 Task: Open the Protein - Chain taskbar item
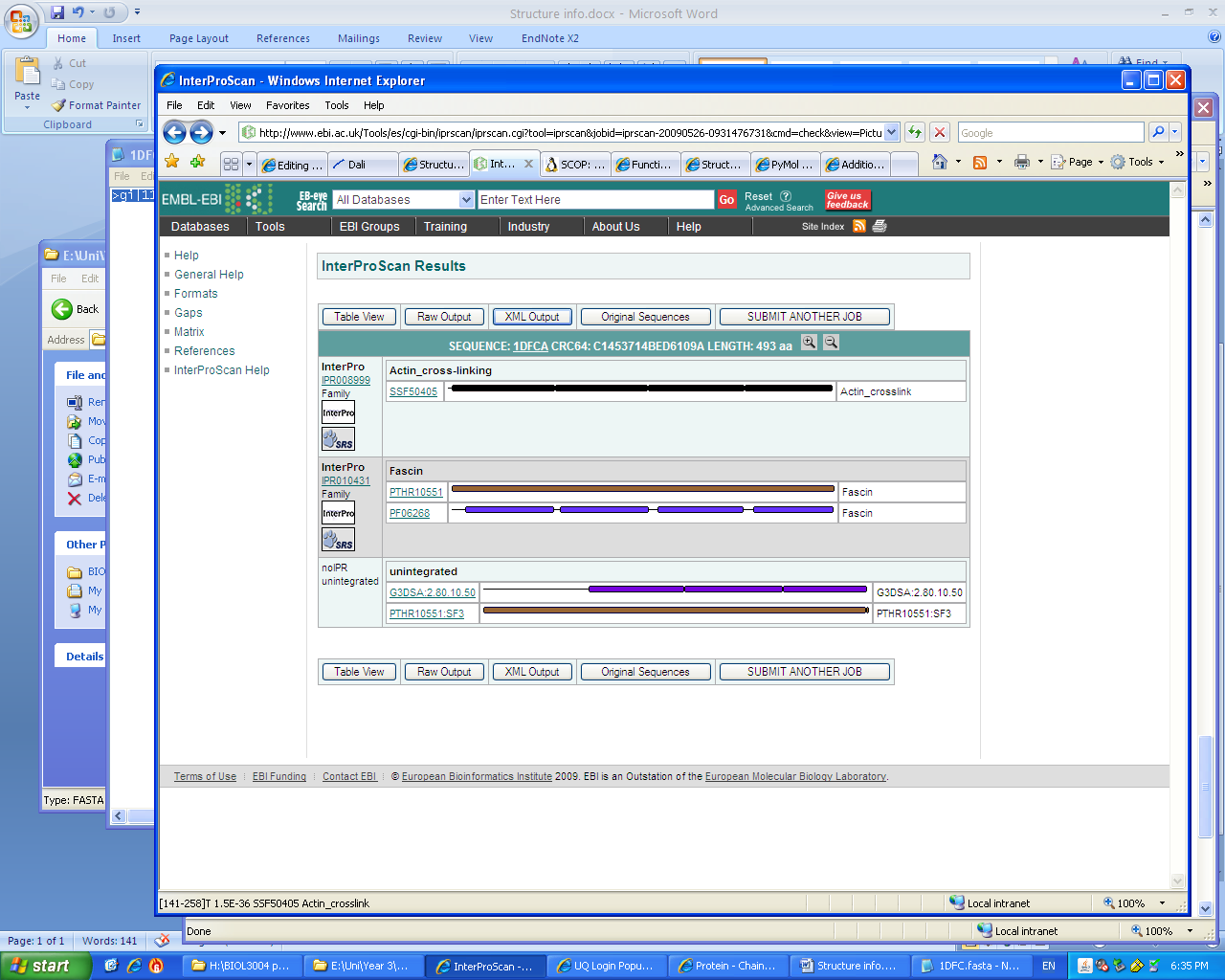tap(727, 966)
